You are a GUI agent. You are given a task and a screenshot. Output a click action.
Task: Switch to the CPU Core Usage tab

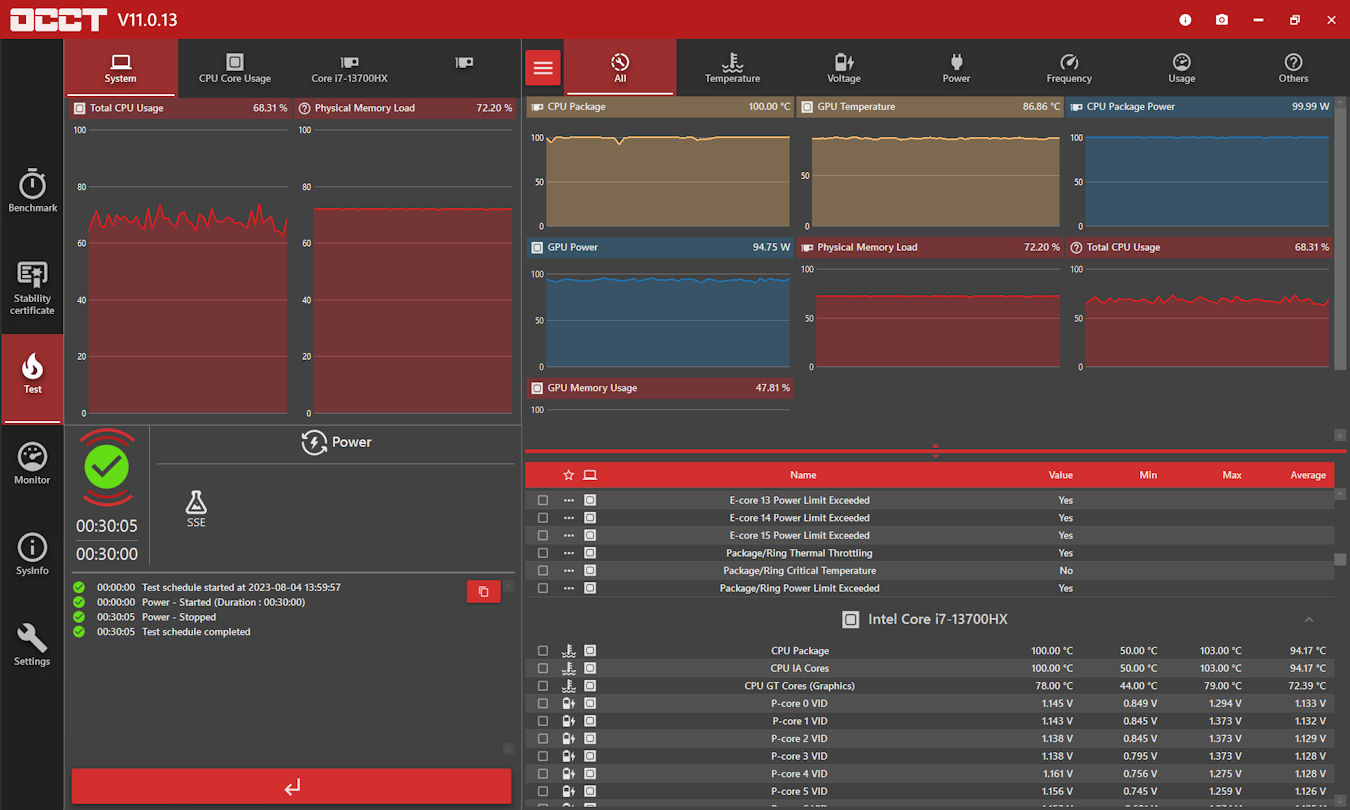[x=235, y=67]
